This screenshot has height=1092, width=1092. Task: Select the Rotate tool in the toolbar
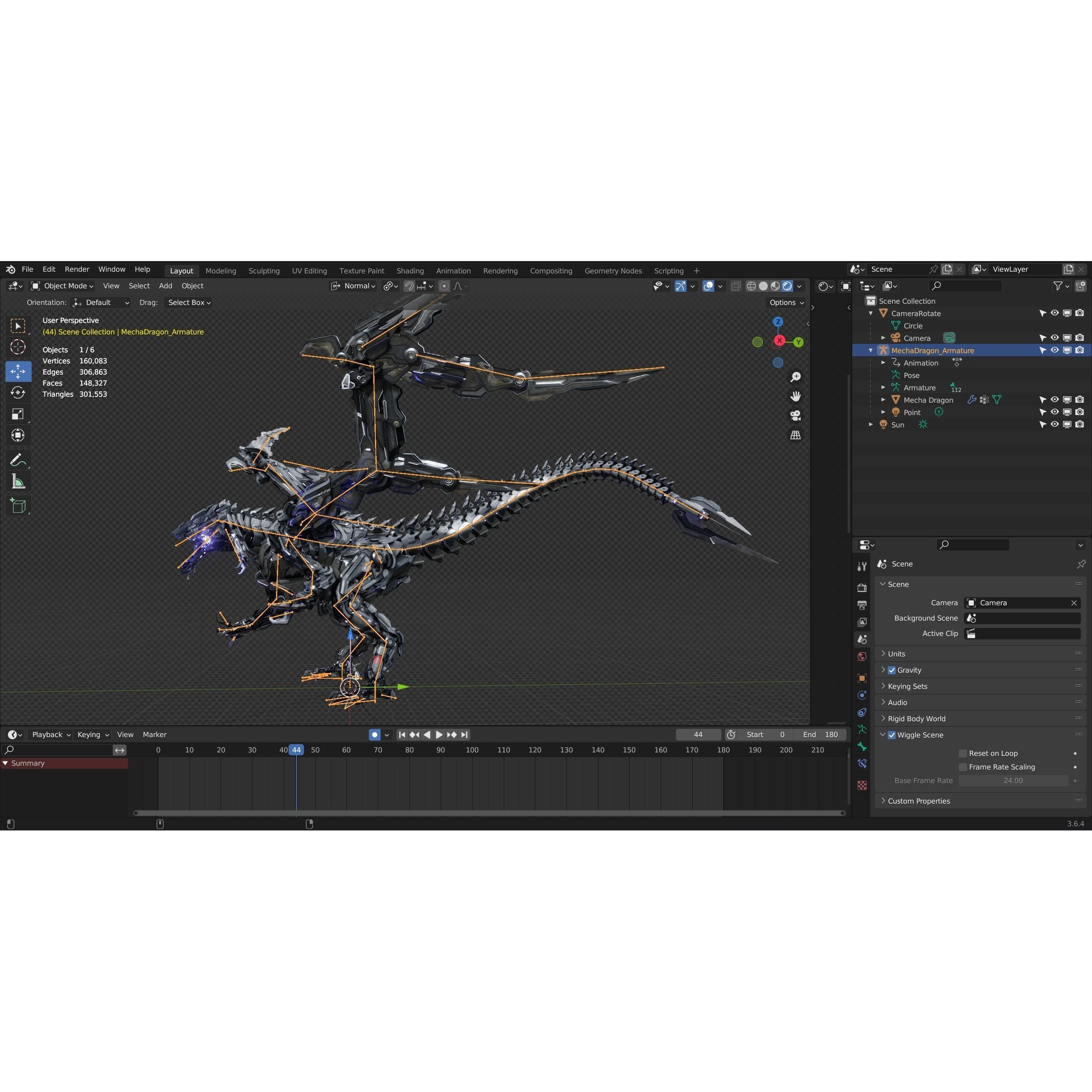tap(19, 392)
